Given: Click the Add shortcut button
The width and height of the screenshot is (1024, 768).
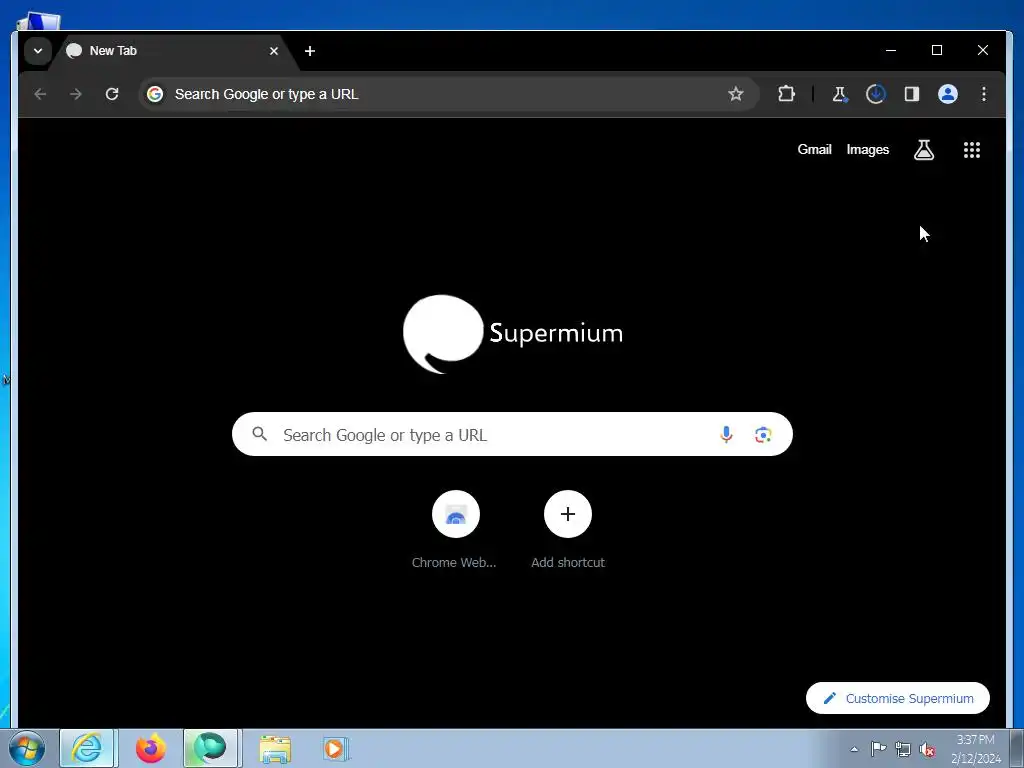Looking at the screenshot, I should (568, 530).
